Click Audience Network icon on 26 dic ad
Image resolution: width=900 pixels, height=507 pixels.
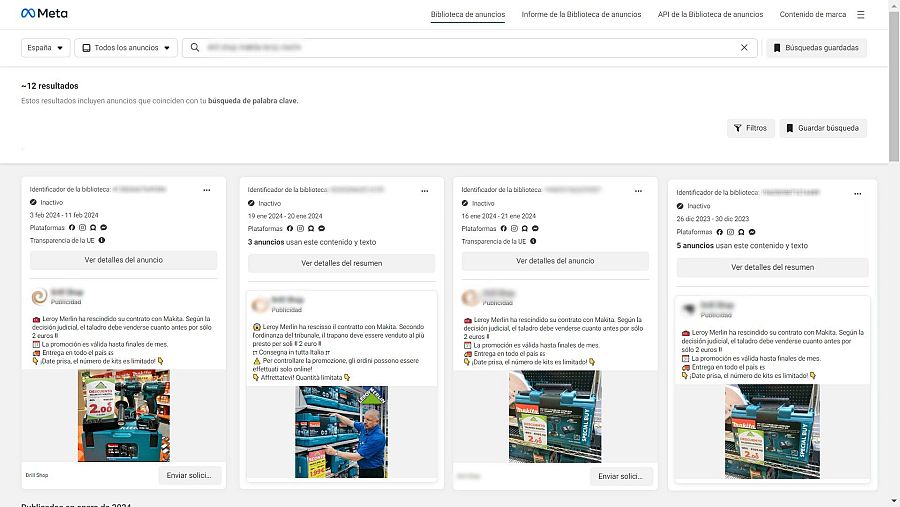[x=741, y=232]
